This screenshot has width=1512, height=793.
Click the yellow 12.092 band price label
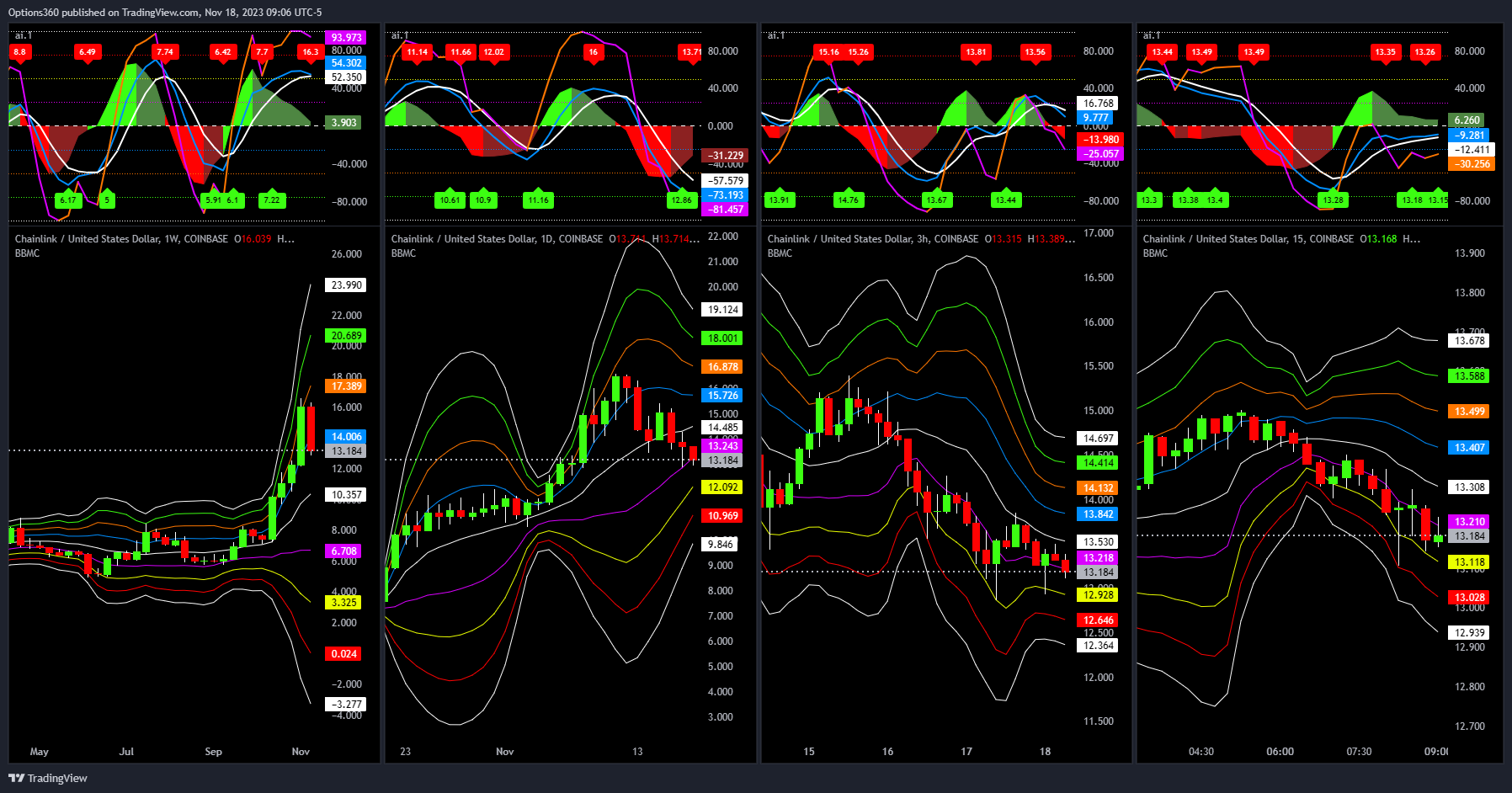(722, 487)
